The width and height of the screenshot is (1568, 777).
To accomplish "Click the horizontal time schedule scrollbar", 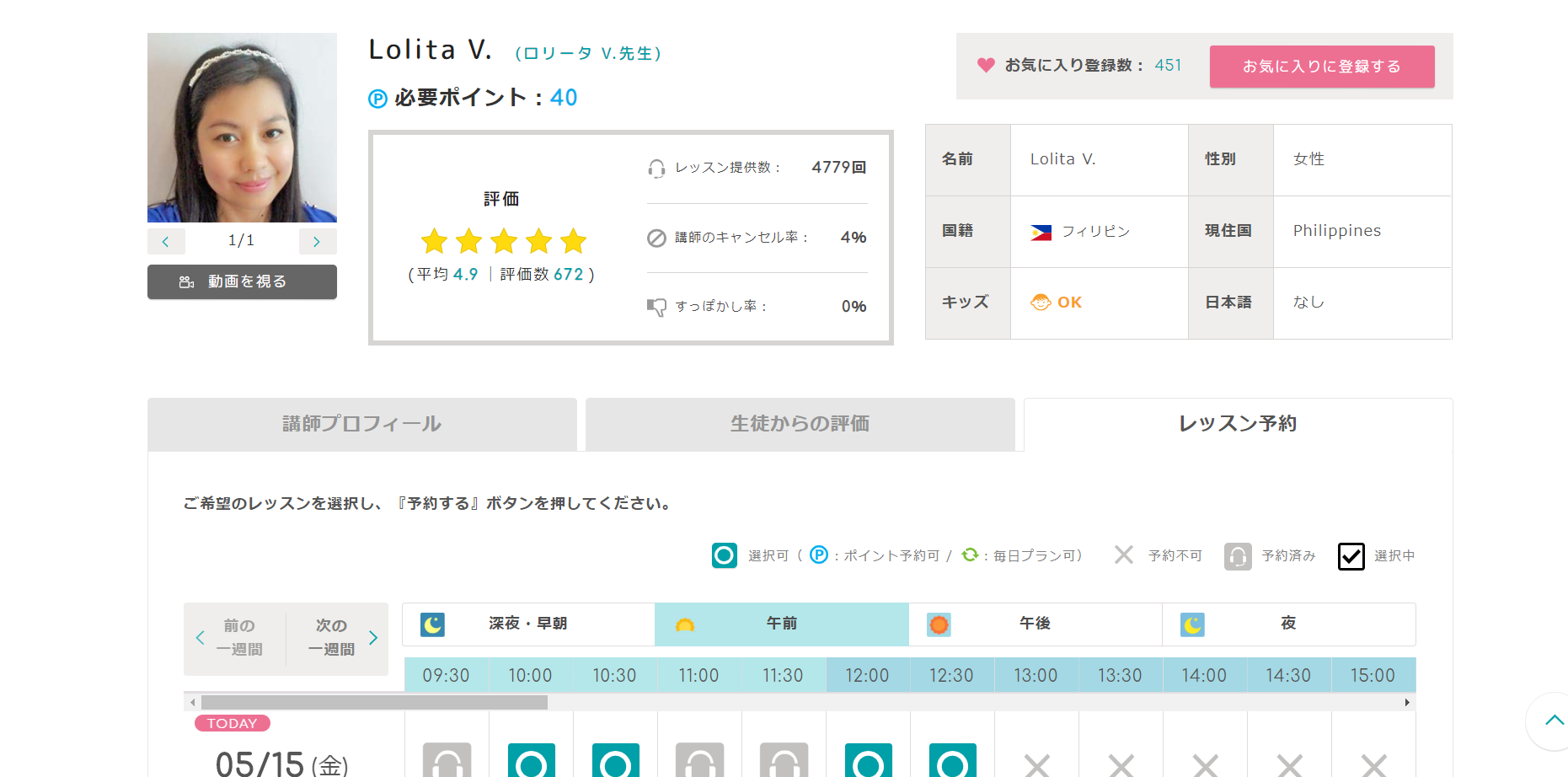I will (375, 702).
